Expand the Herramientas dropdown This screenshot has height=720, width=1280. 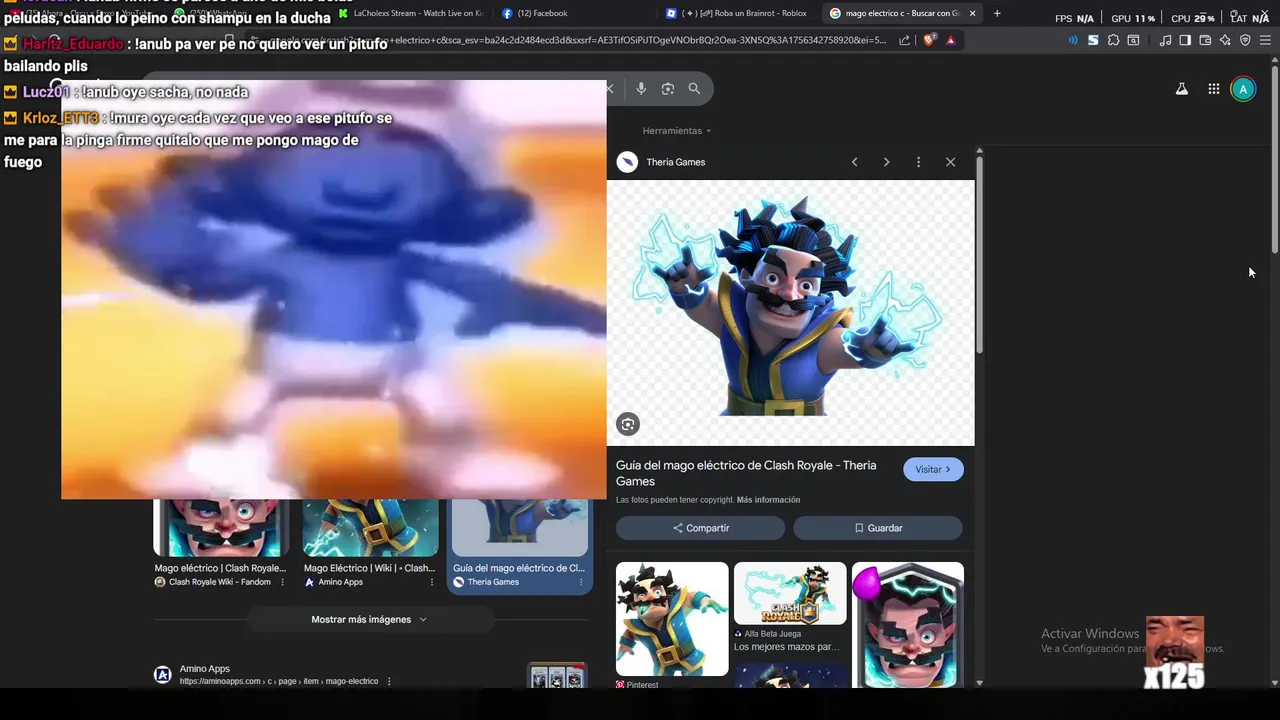[x=677, y=131]
